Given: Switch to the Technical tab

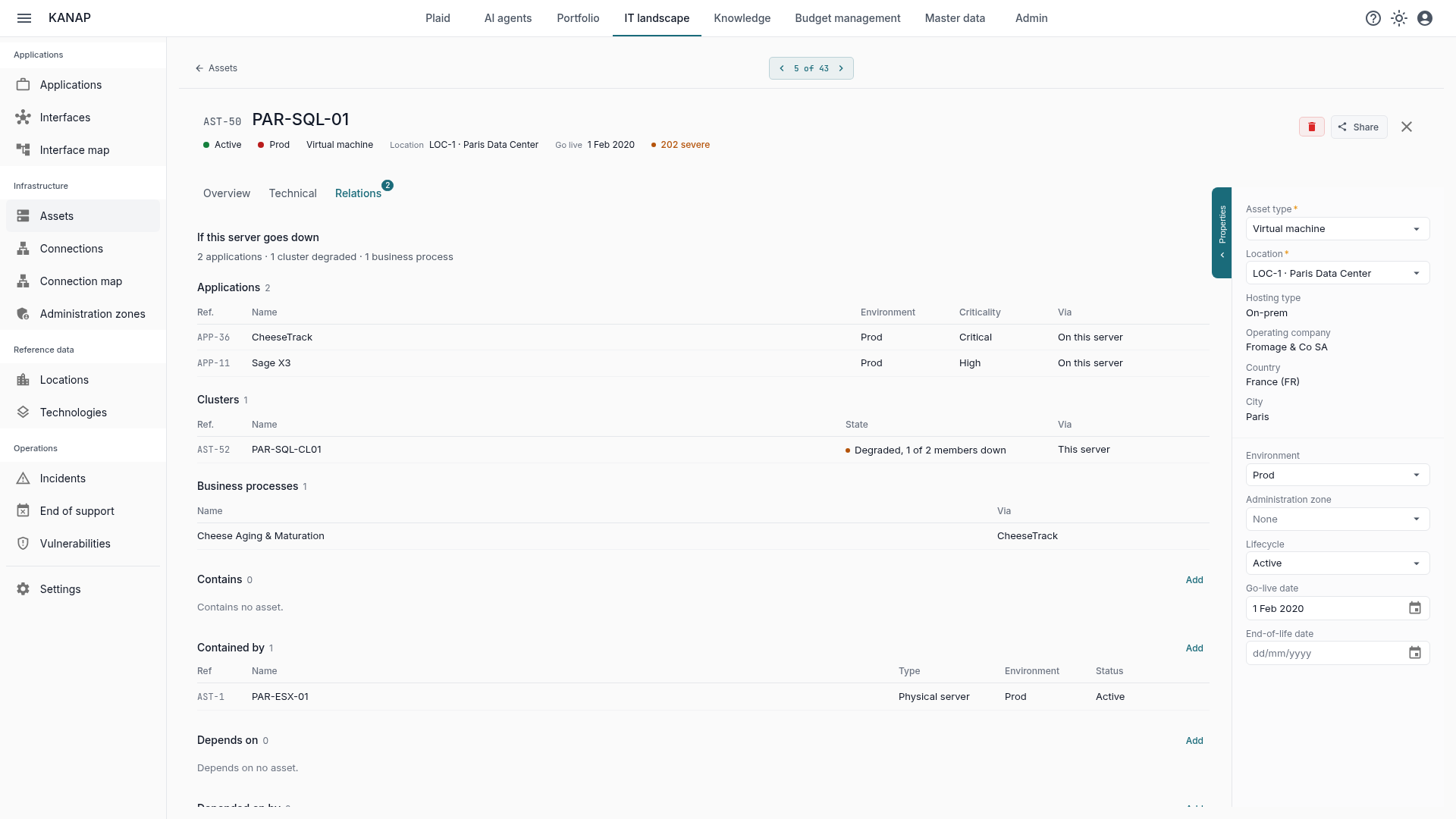Looking at the screenshot, I should [293, 193].
